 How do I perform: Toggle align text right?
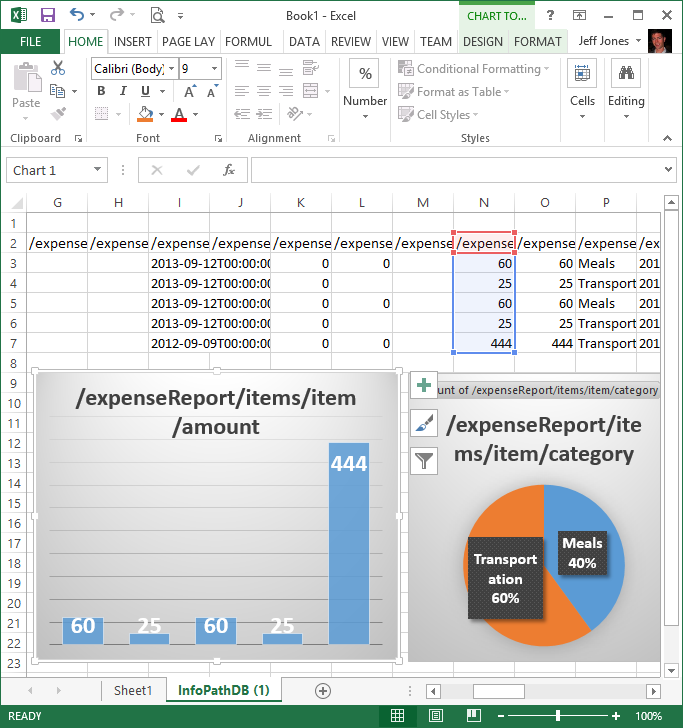pyautogui.click(x=286, y=91)
